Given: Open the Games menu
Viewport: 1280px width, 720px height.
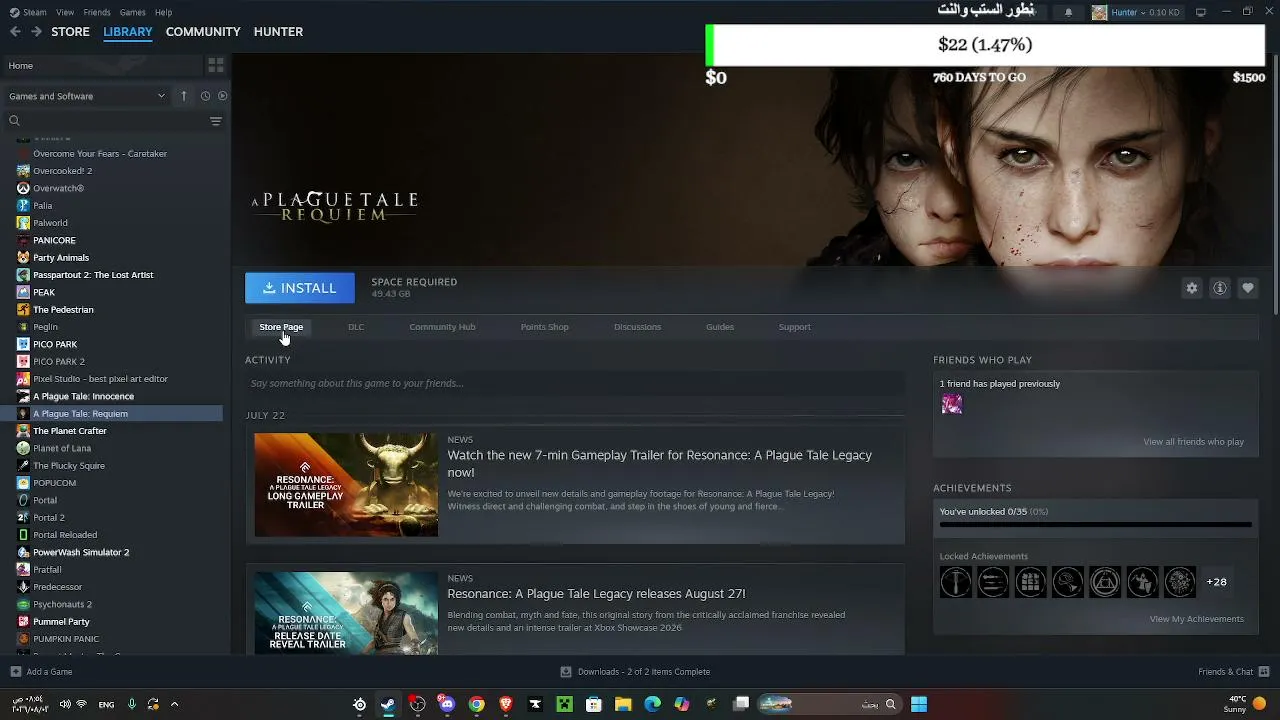Looking at the screenshot, I should tap(133, 12).
